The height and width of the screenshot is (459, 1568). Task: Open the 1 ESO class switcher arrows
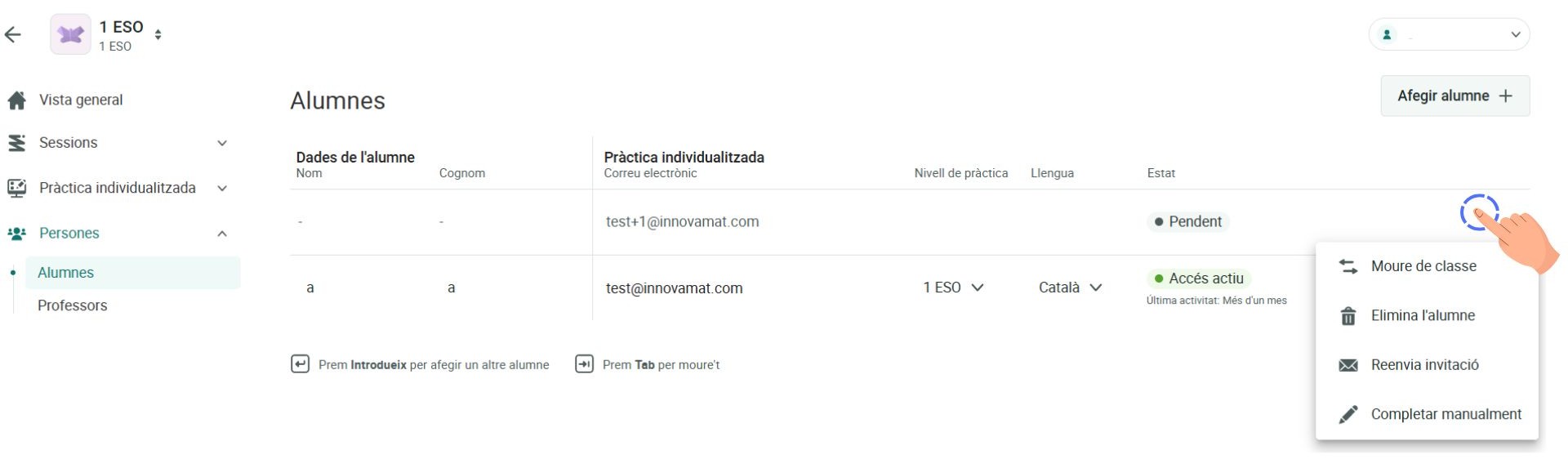[x=158, y=34]
